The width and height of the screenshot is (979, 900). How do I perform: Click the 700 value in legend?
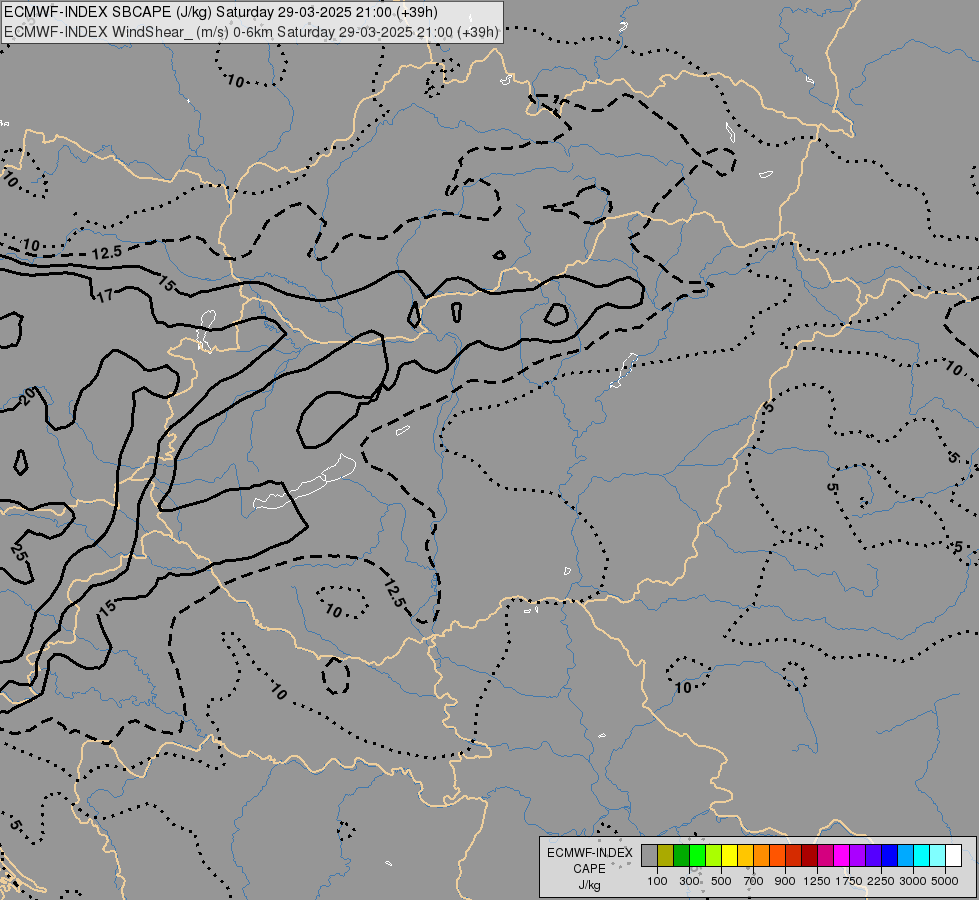(x=754, y=881)
